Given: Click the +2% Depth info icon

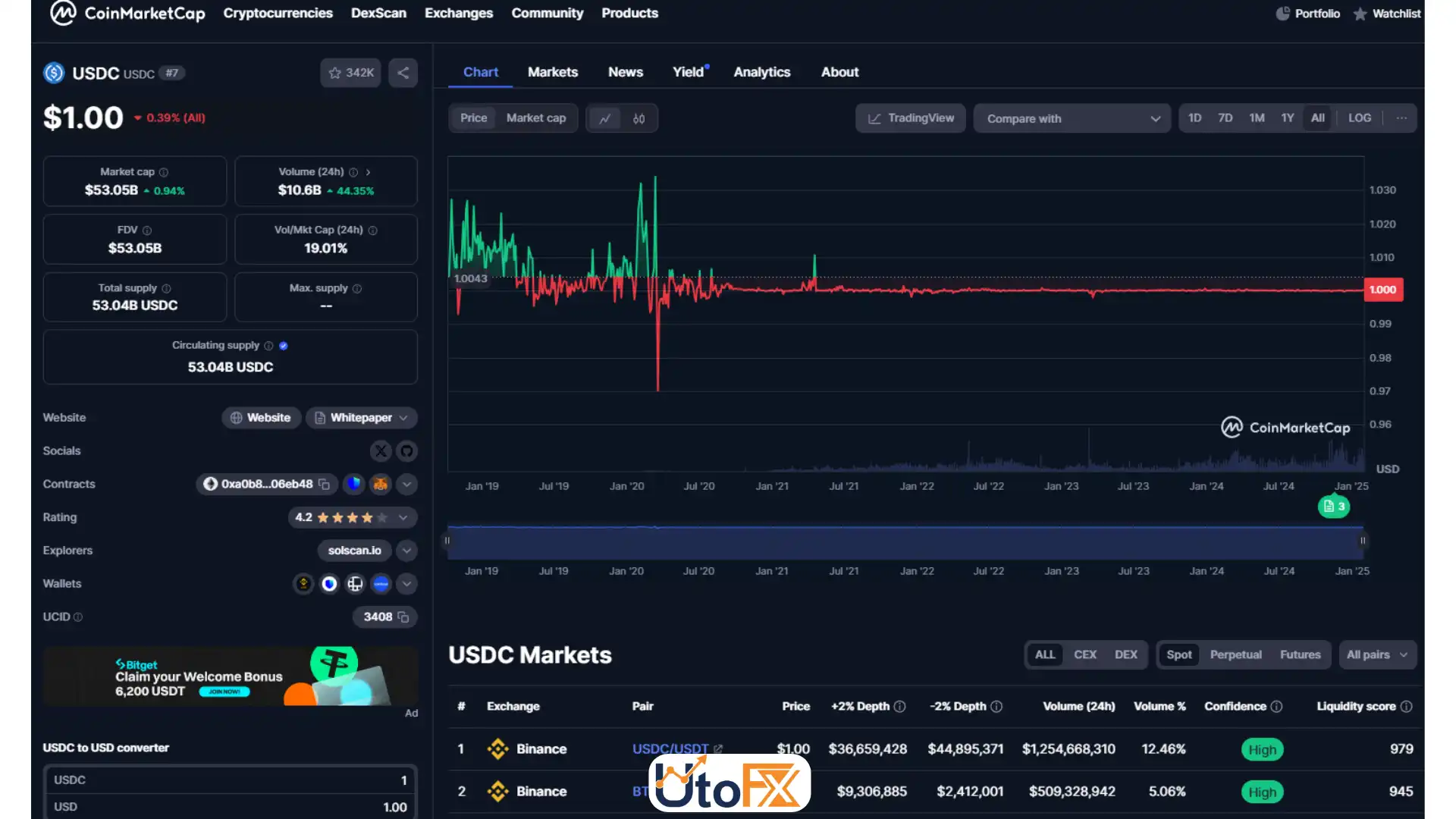Looking at the screenshot, I should pos(900,707).
